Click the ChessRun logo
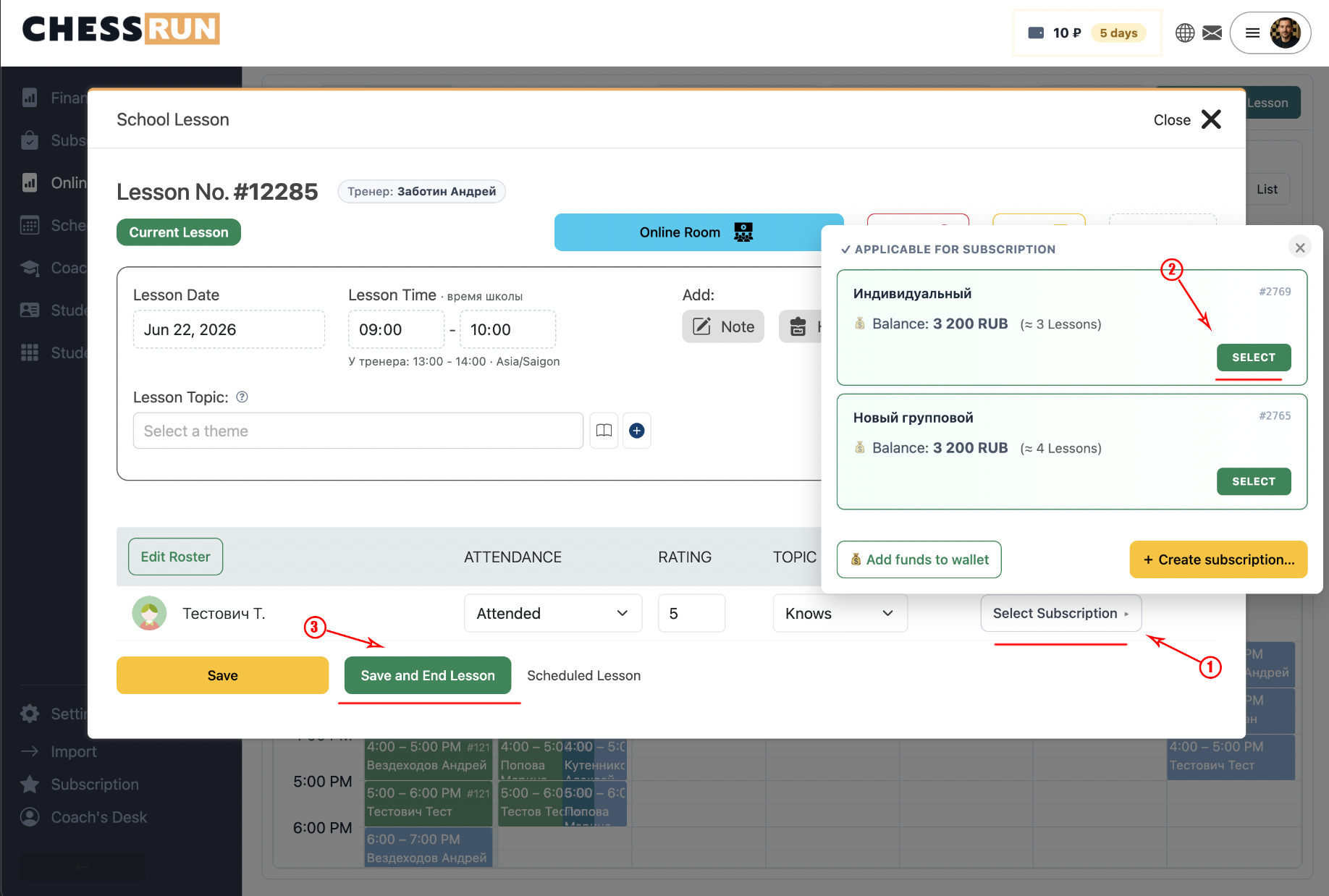 coord(121,29)
